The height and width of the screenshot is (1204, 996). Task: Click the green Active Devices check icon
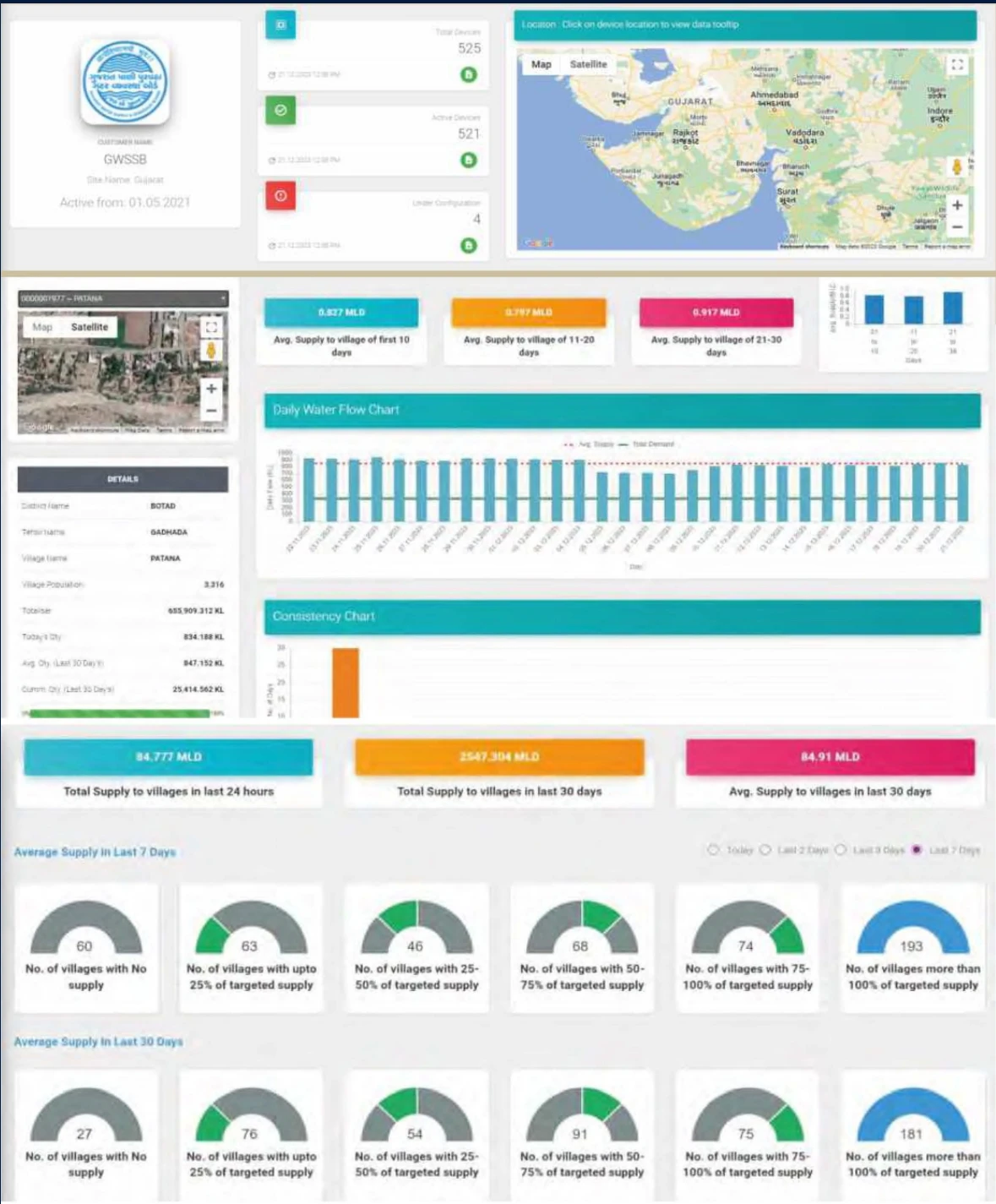[x=280, y=108]
